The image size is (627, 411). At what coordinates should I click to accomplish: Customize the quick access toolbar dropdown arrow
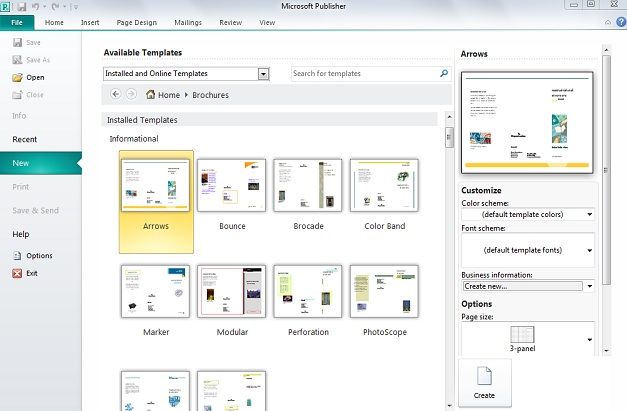74,6
